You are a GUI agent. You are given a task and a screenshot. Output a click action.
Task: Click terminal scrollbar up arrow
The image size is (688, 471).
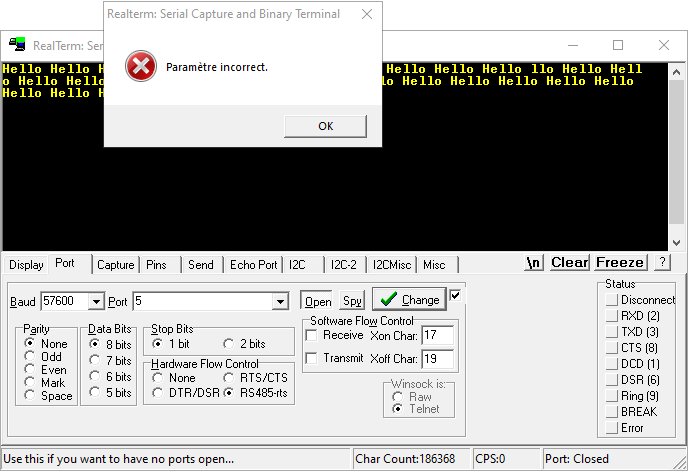pyautogui.click(x=676, y=72)
